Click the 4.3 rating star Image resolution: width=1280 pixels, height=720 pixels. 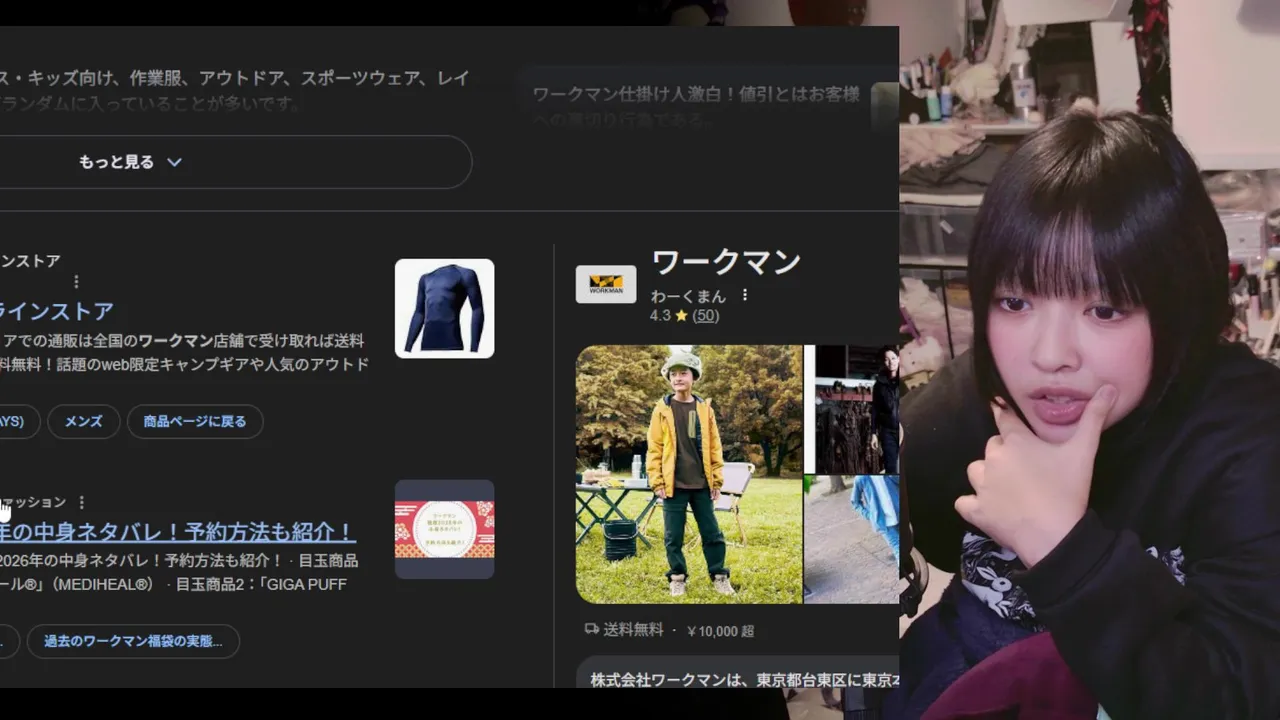(x=681, y=315)
